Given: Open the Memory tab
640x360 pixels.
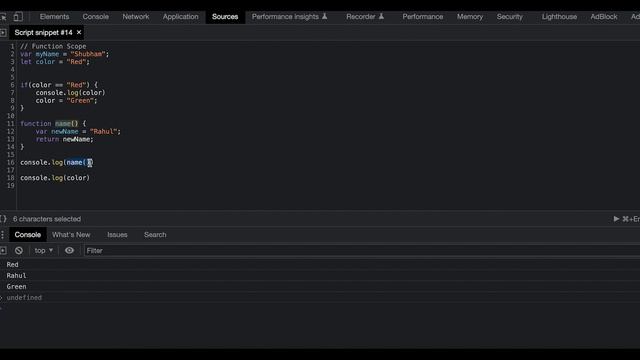Looking at the screenshot, I should [470, 17].
